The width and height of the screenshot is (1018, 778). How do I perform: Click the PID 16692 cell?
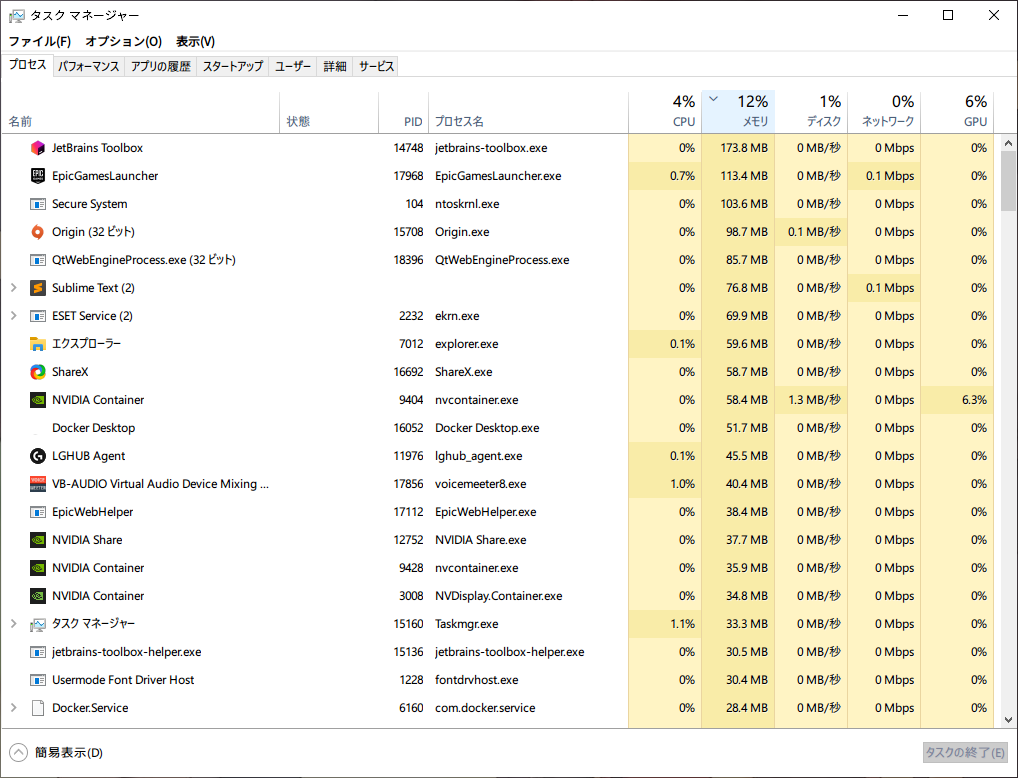click(x=408, y=372)
